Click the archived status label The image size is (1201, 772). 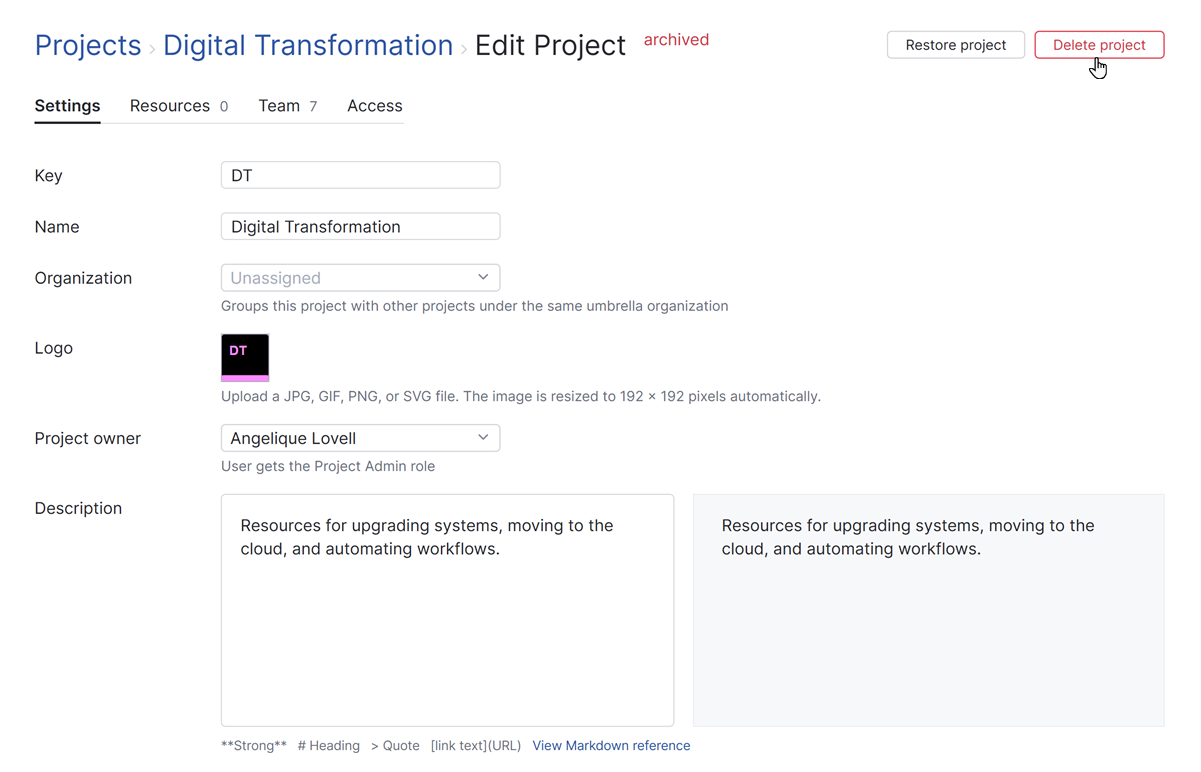point(676,40)
